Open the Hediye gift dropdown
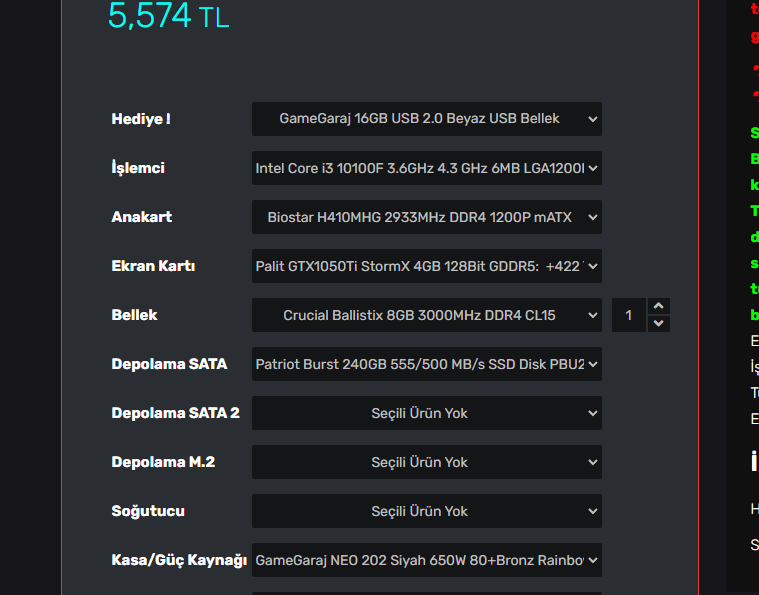 pyautogui.click(x=420, y=119)
